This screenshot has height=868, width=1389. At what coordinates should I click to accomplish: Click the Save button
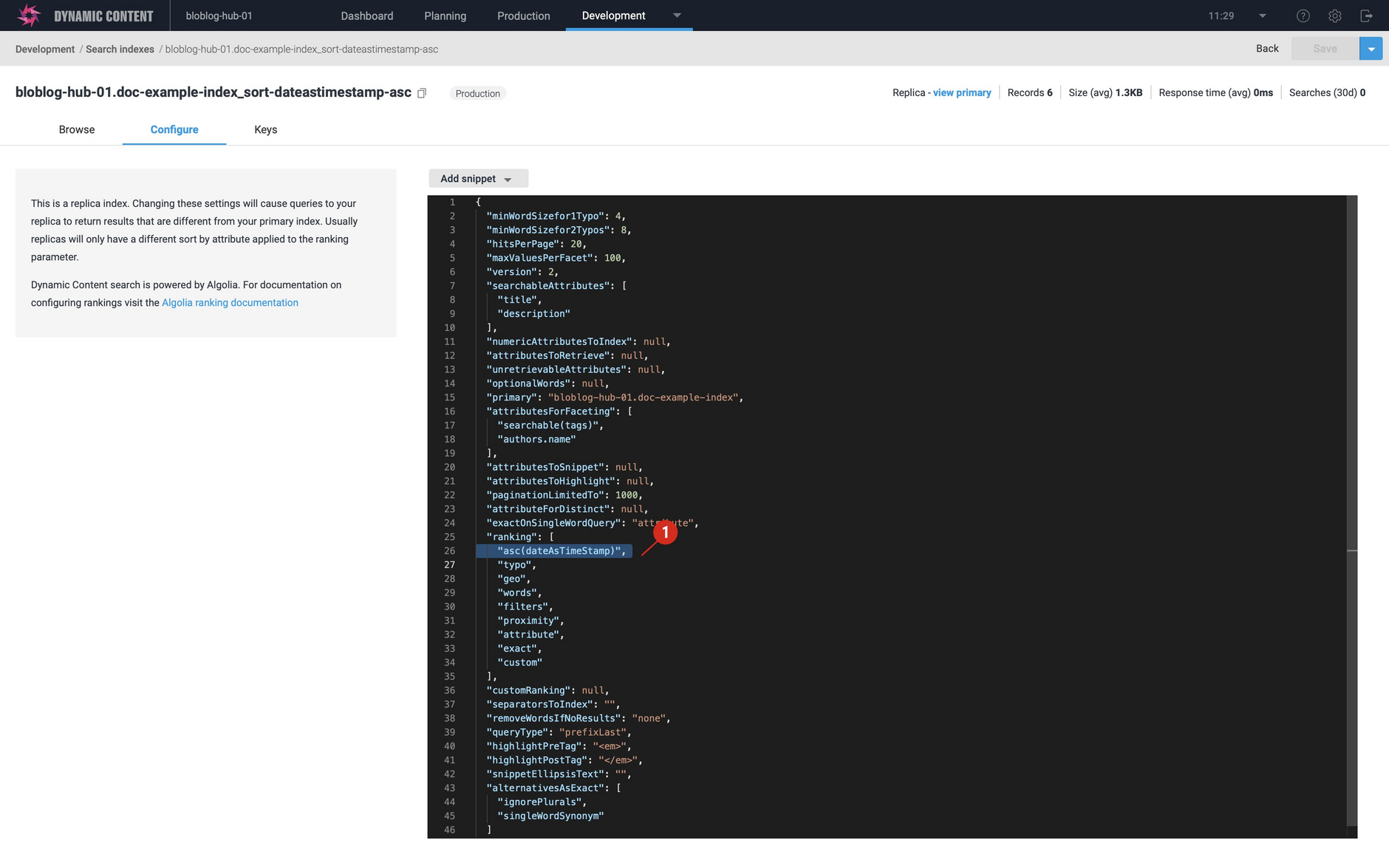point(1325,49)
